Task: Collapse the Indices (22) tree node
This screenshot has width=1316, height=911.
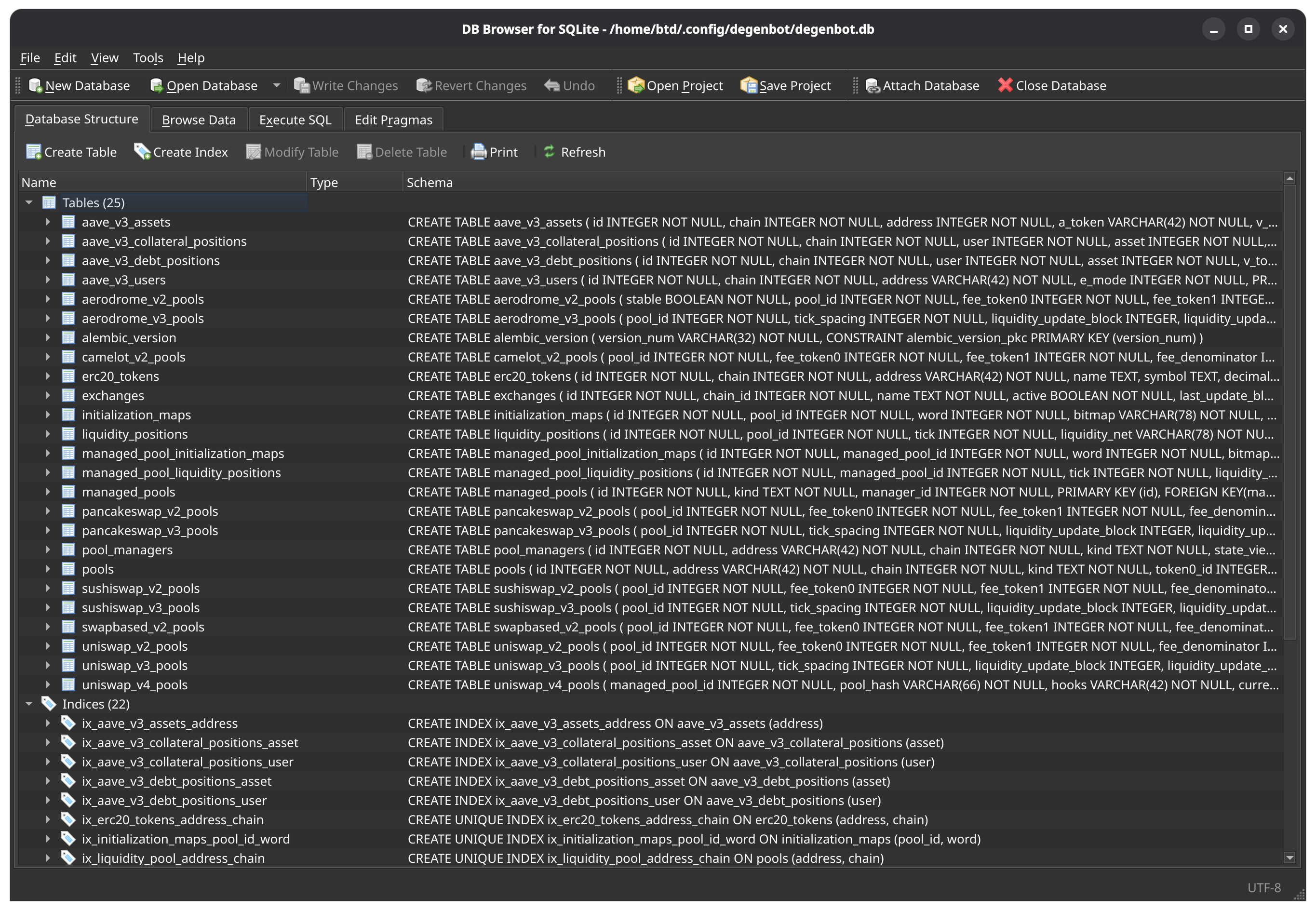Action: click(x=29, y=704)
